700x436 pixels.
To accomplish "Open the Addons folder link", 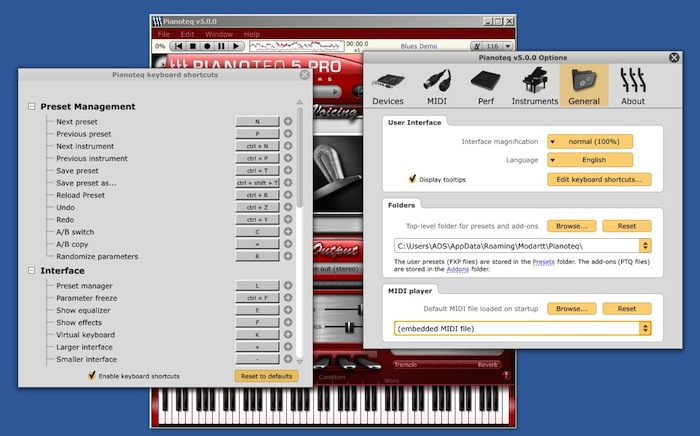I will pyautogui.click(x=458, y=269).
